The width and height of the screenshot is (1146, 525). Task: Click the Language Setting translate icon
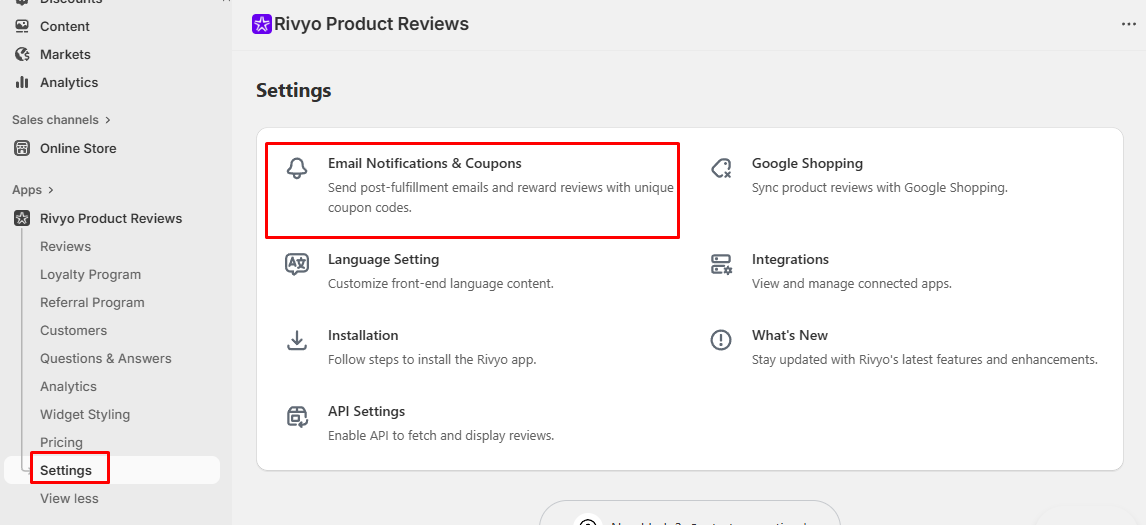(297, 264)
